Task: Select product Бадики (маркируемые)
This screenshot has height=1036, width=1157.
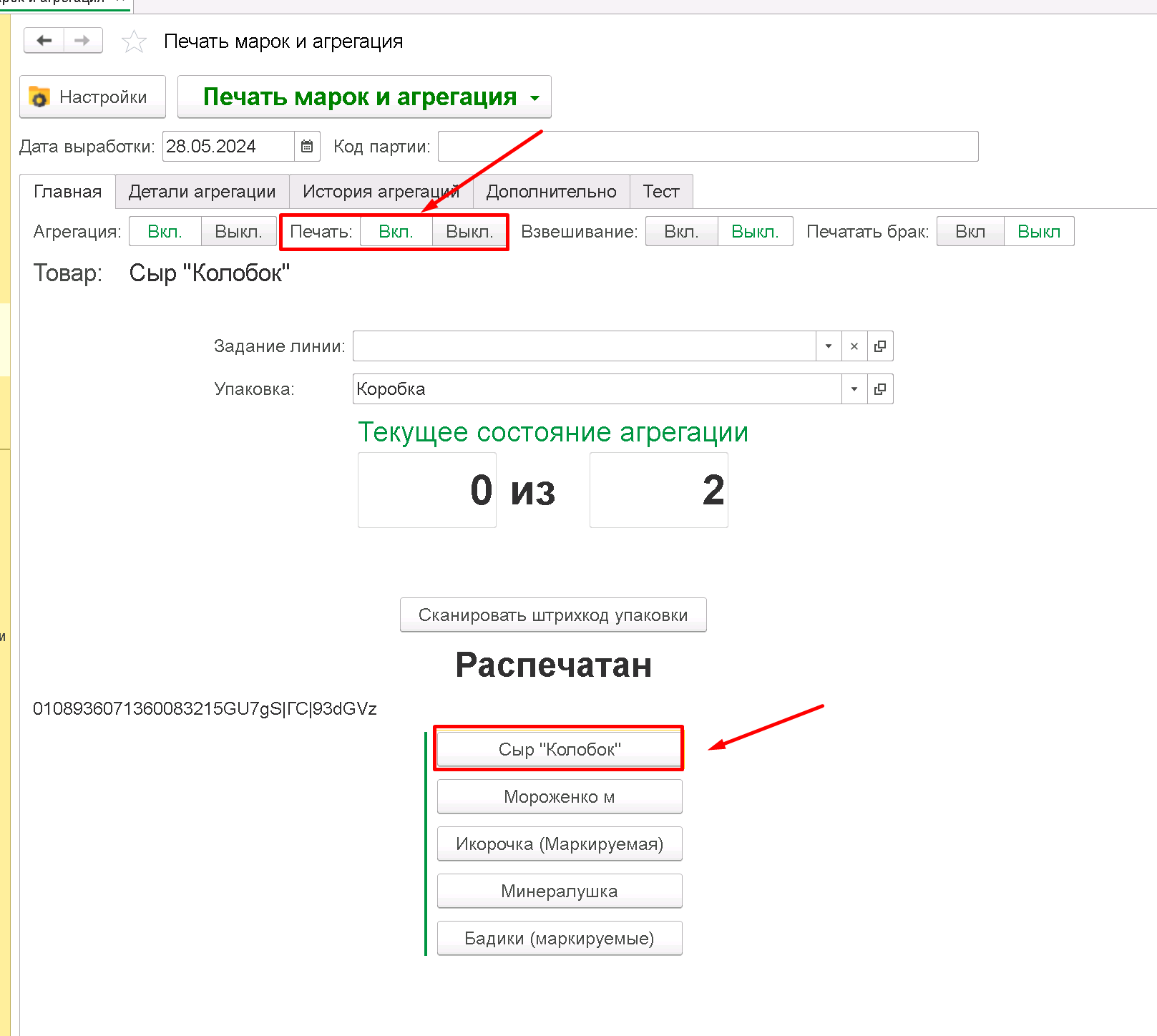Action: point(560,938)
